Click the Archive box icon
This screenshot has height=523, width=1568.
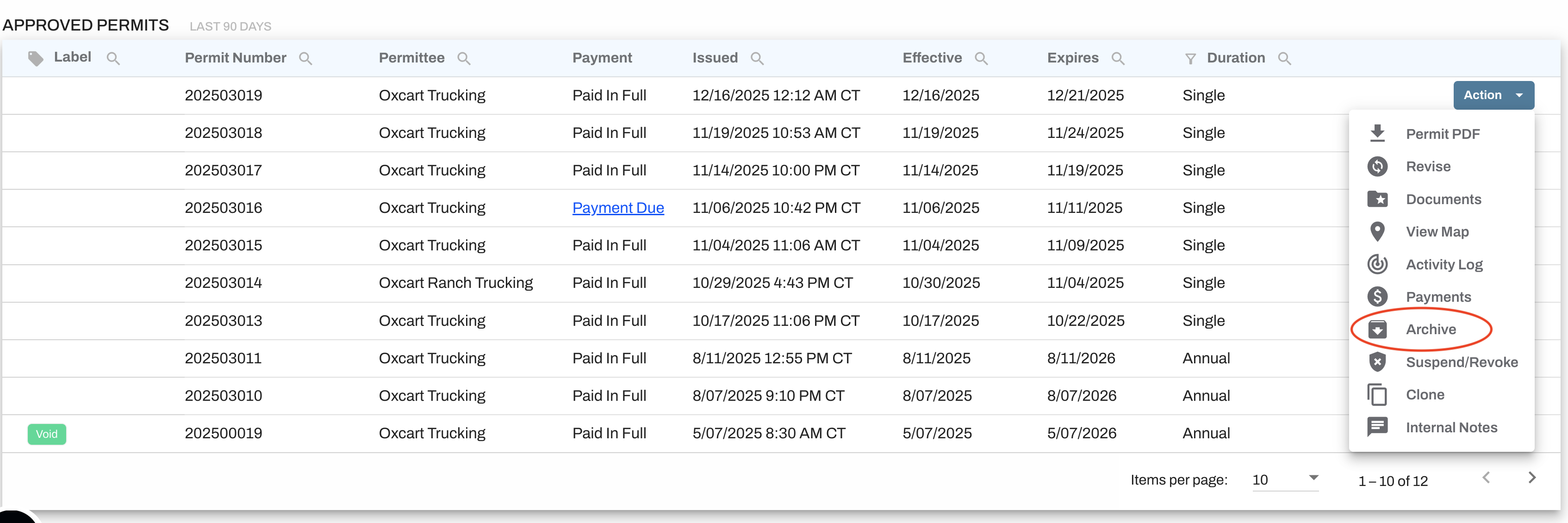1377,330
